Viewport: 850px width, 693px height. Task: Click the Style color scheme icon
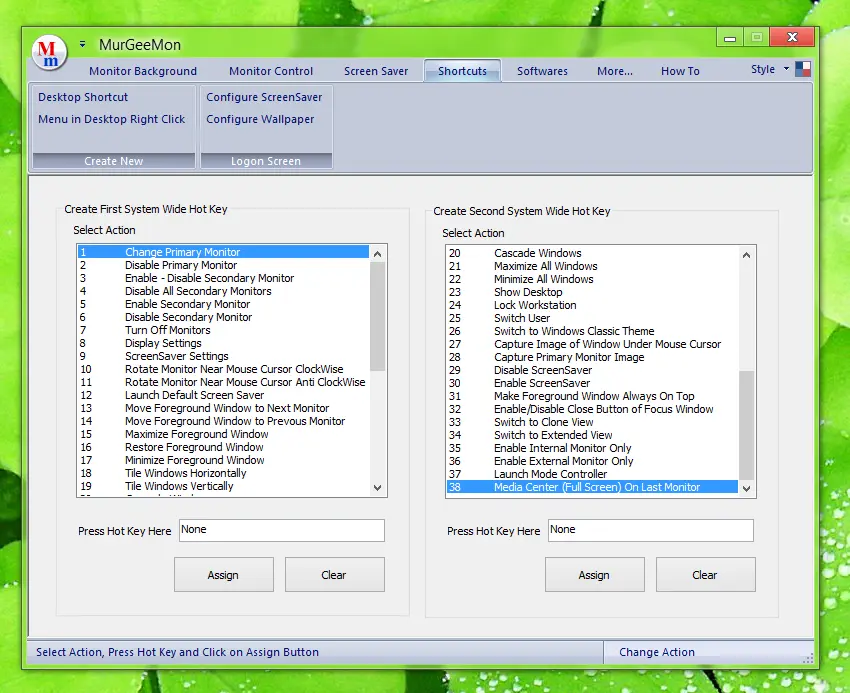tap(803, 69)
